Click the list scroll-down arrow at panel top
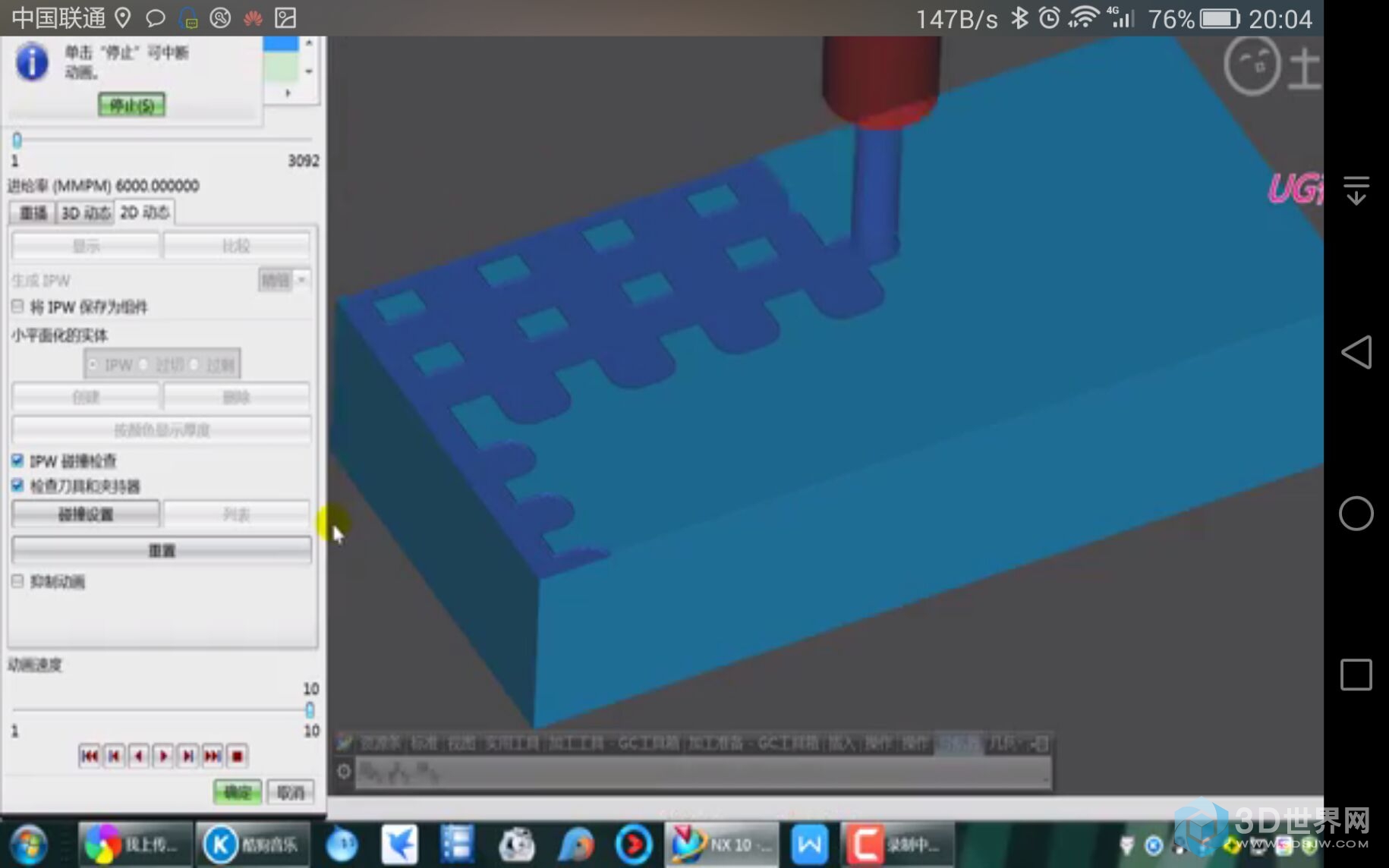 [309, 71]
